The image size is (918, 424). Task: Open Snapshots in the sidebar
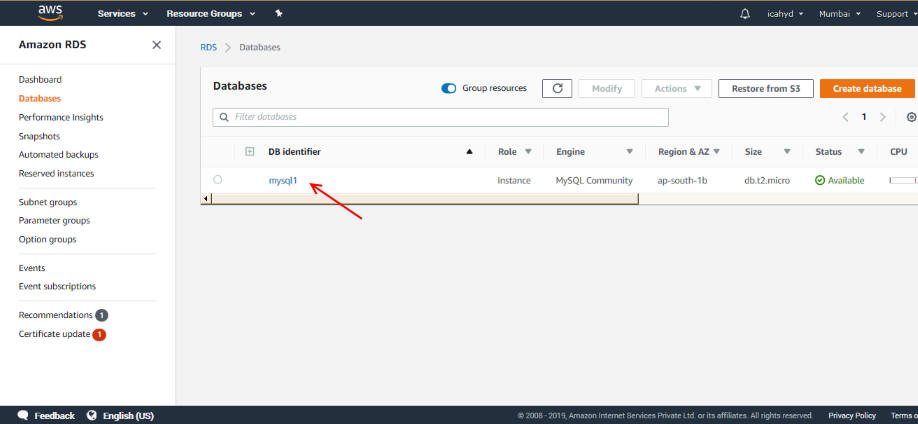pos(39,136)
